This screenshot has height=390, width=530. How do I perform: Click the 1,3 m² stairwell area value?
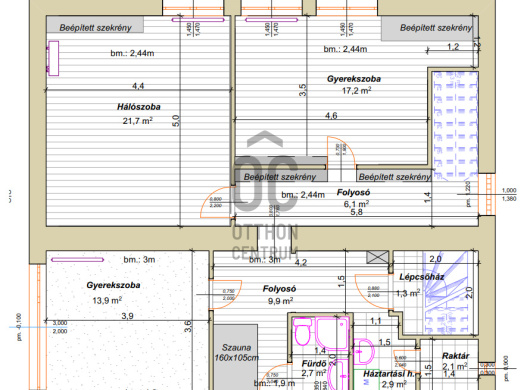tap(408, 293)
